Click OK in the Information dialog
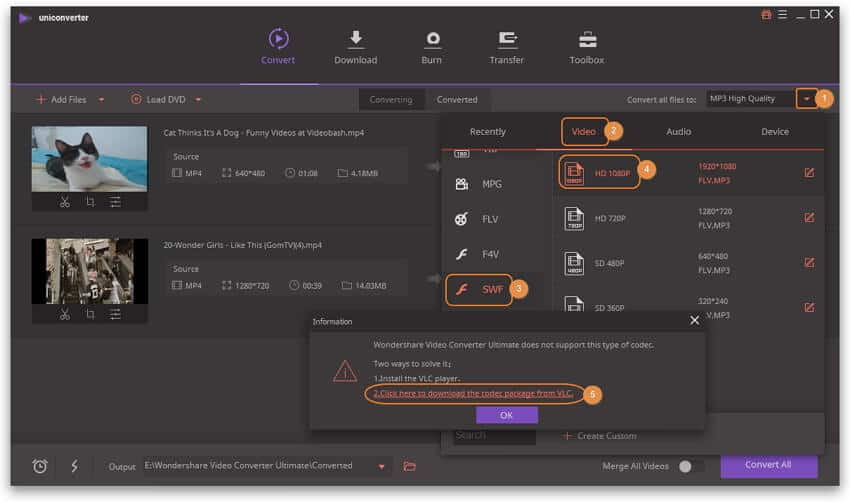850x502 pixels. point(507,415)
